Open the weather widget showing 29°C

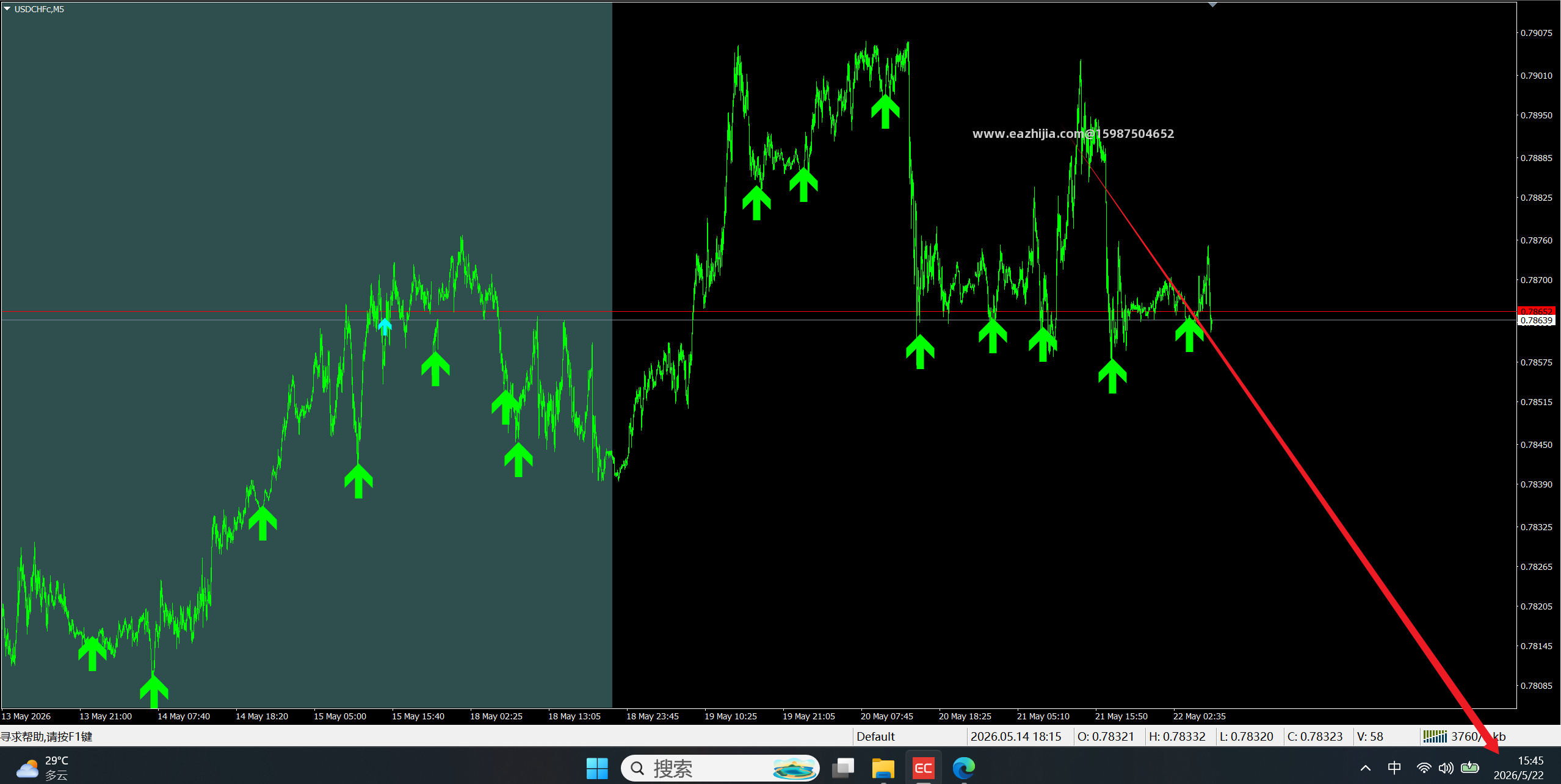[x=42, y=768]
